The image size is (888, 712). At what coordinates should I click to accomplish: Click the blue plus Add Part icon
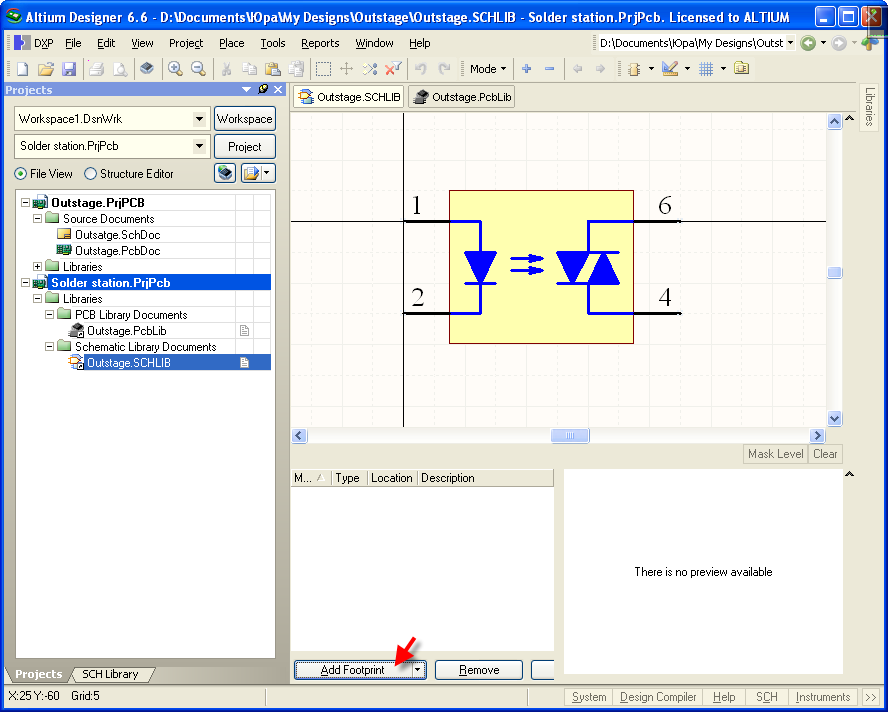pos(526,69)
